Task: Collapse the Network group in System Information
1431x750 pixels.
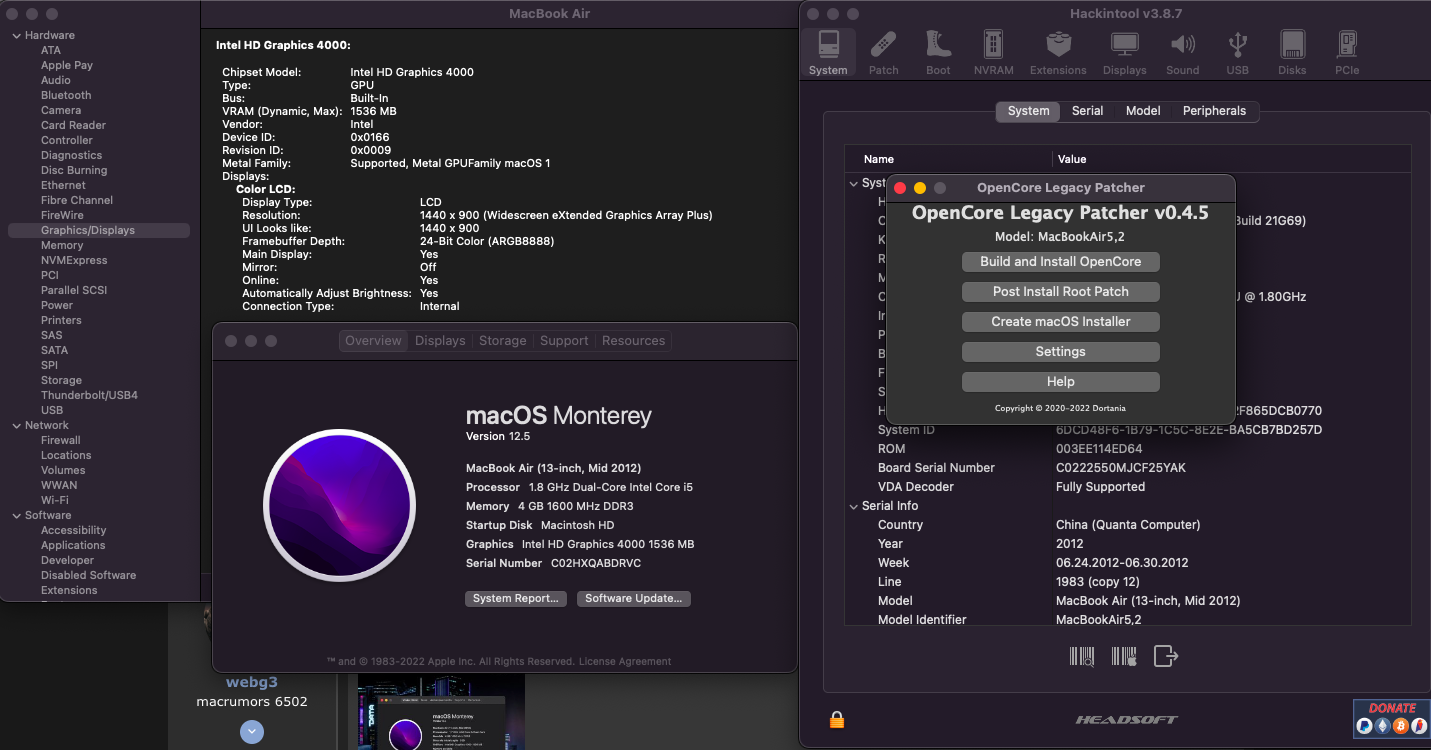Action: pyautogui.click(x=16, y=425)
